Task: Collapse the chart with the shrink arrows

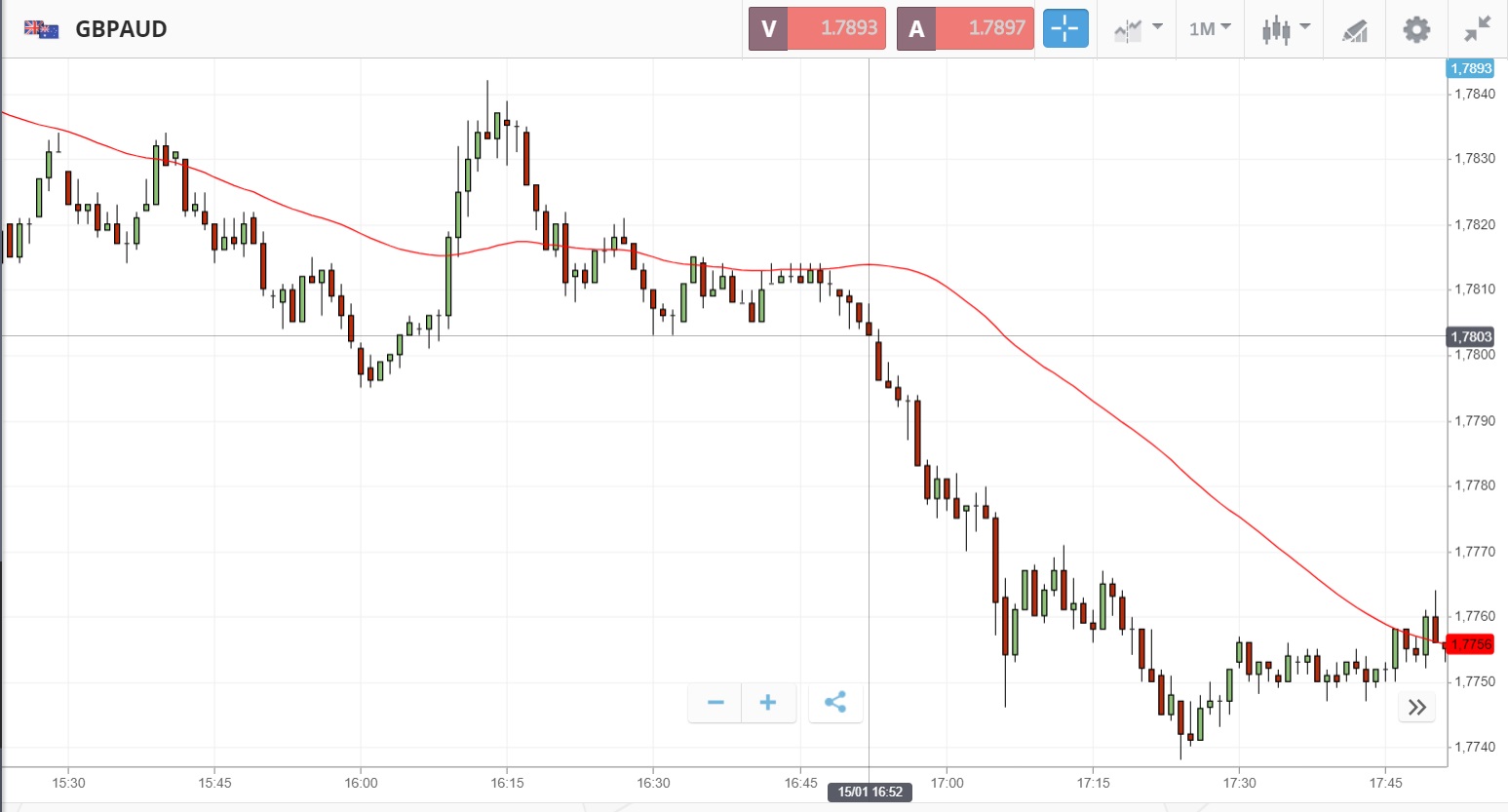Action: tap(1478, 29)
